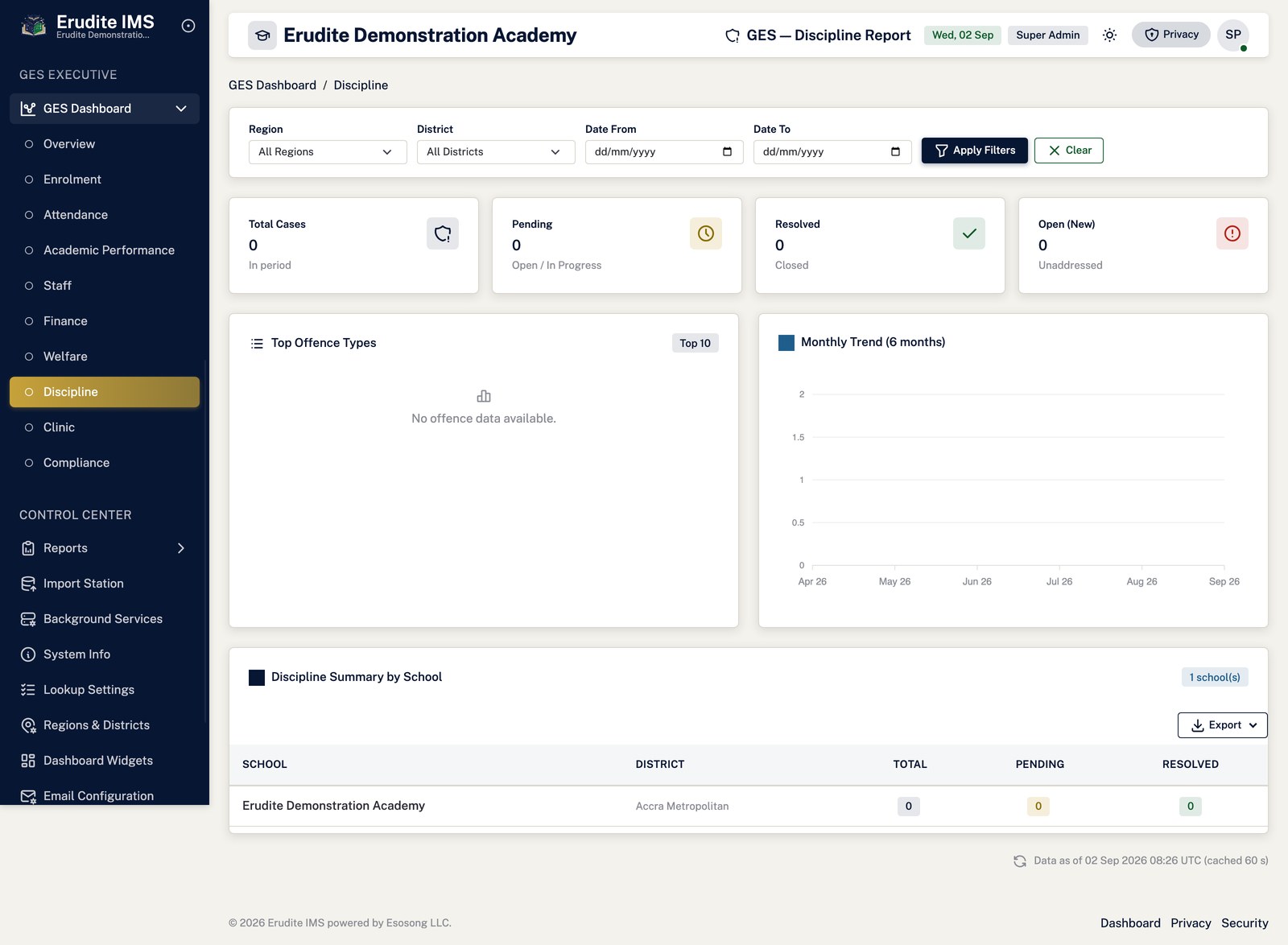Open the Finance sidebar item

(105, 321)
